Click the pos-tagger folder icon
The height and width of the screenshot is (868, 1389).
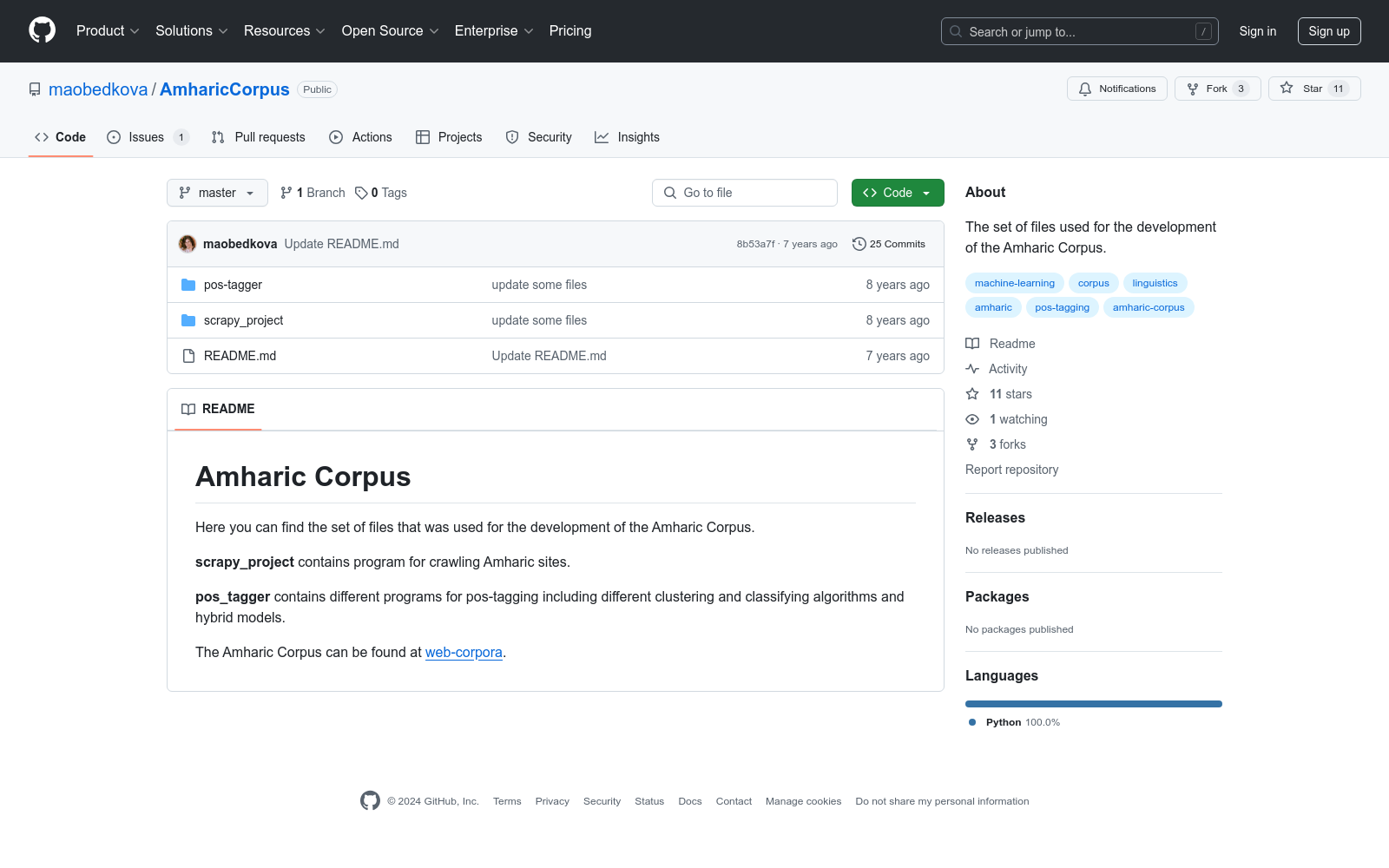188,285
